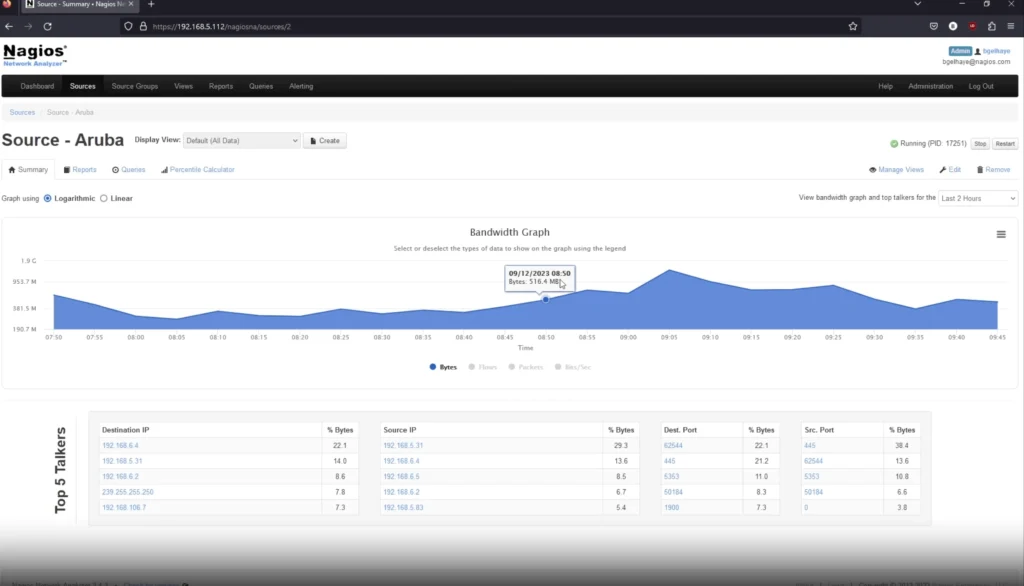Click the tooltip marker showing 516.4 MB

click(x=545, y=298)
